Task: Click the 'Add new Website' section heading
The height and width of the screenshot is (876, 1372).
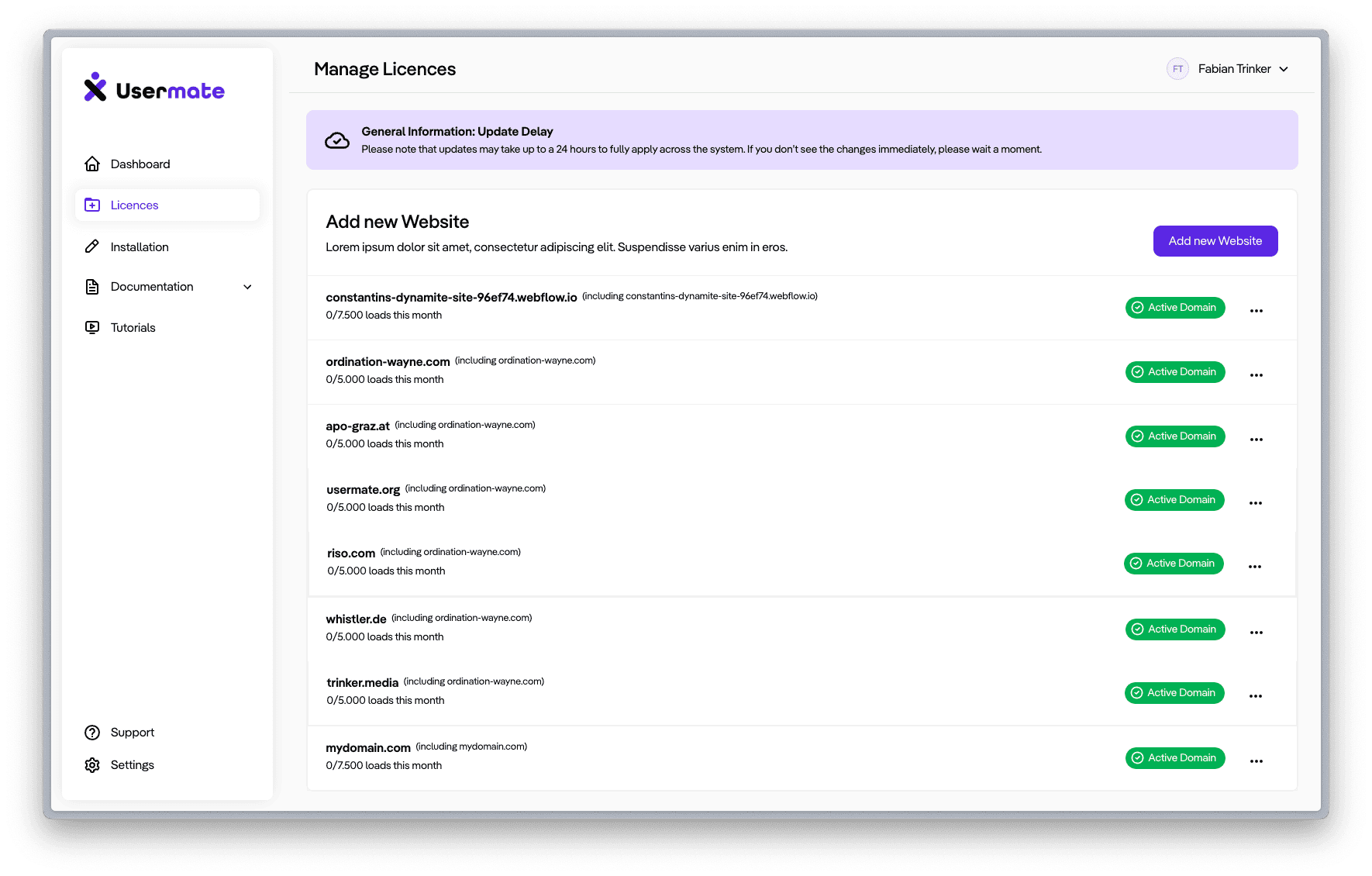Action: click(397, 222)
